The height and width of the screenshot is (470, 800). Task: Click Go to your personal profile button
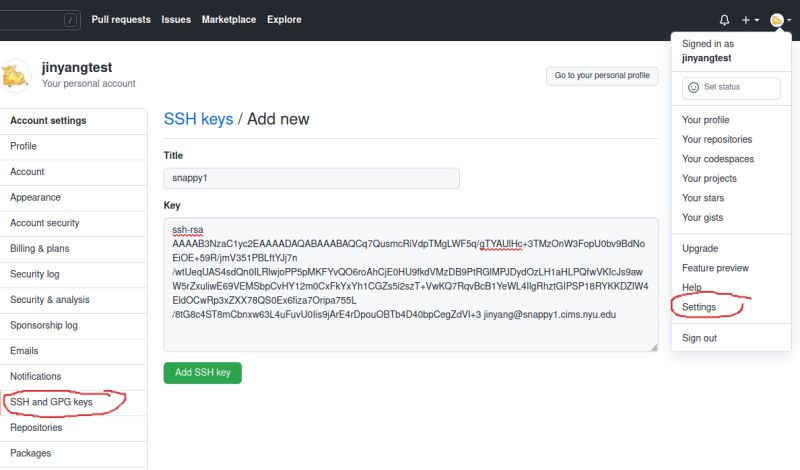(602, 76)
